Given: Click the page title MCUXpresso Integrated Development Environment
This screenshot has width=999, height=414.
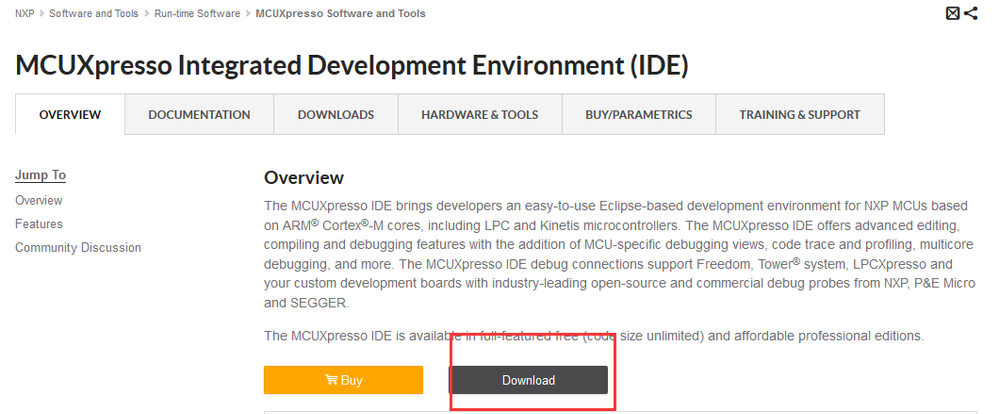Looking at the screenshot, I should (352, 66).
